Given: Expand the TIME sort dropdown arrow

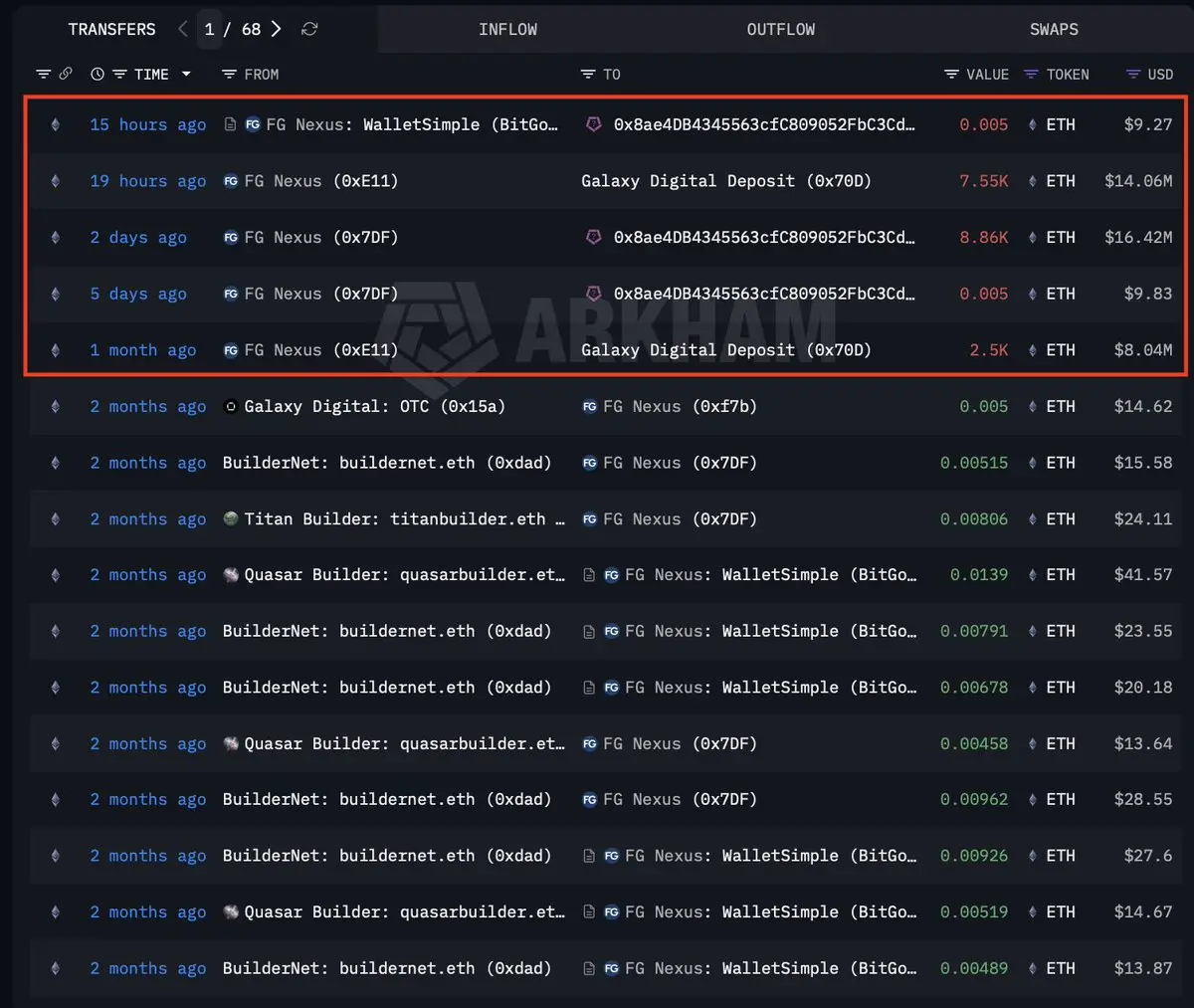Looking at the screenshot, I should pos(186,75).
